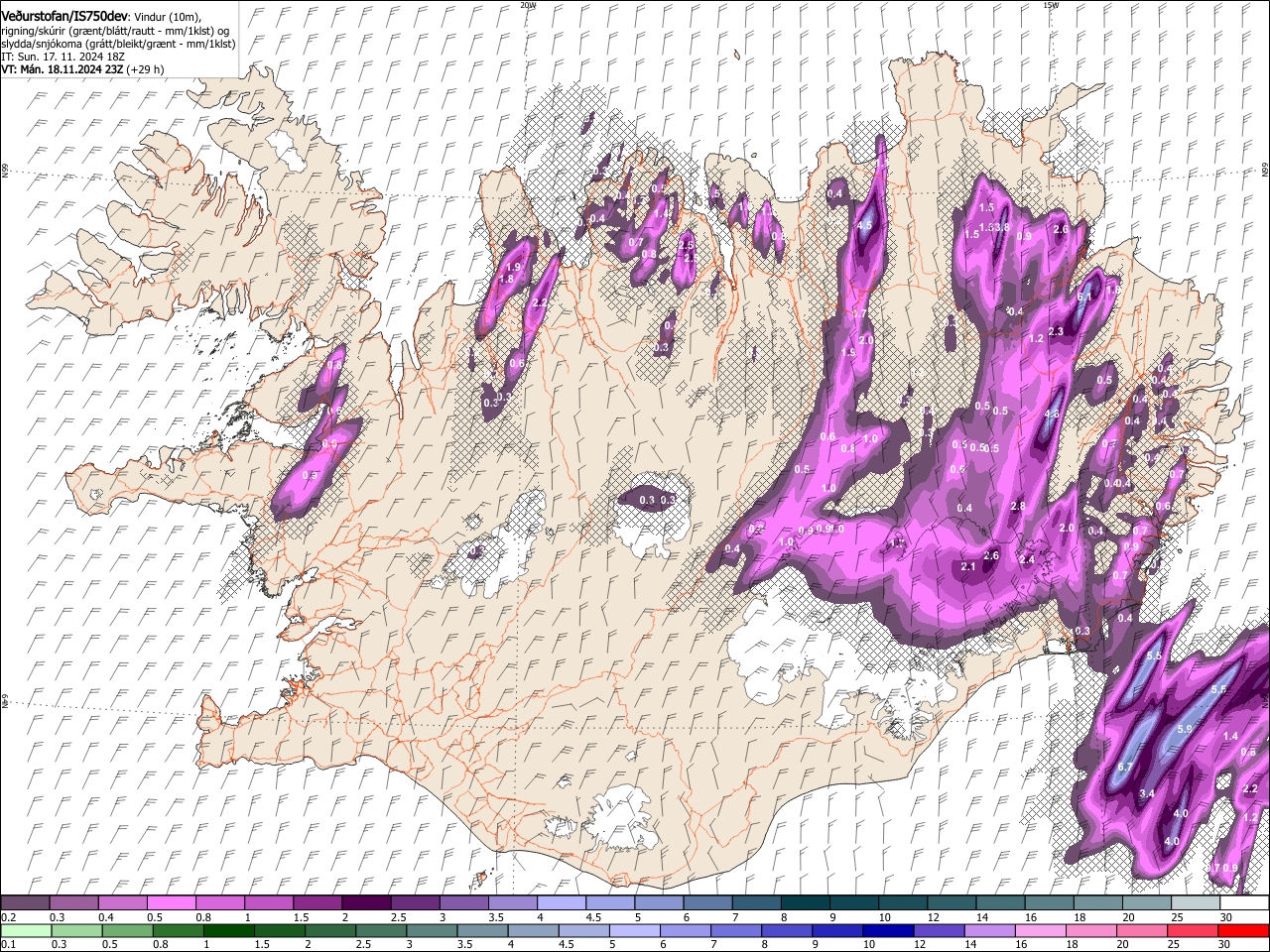Click the 4.6 precipitation value on the map
Screen dimensions: 1270x952
(x=1053, y=415)
